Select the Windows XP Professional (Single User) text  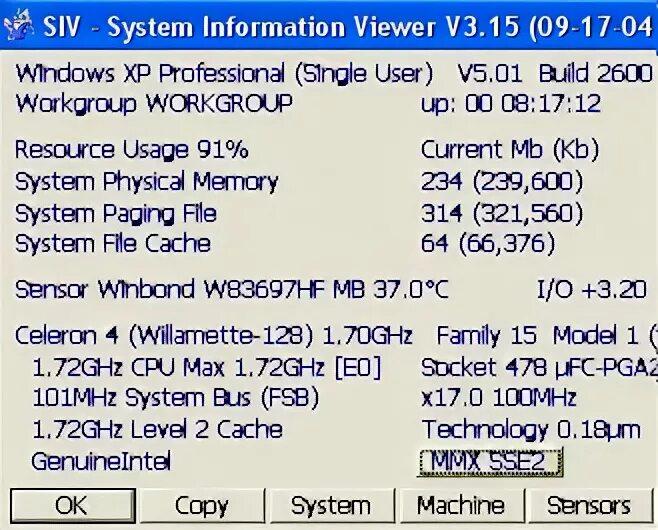pos(224,74)
